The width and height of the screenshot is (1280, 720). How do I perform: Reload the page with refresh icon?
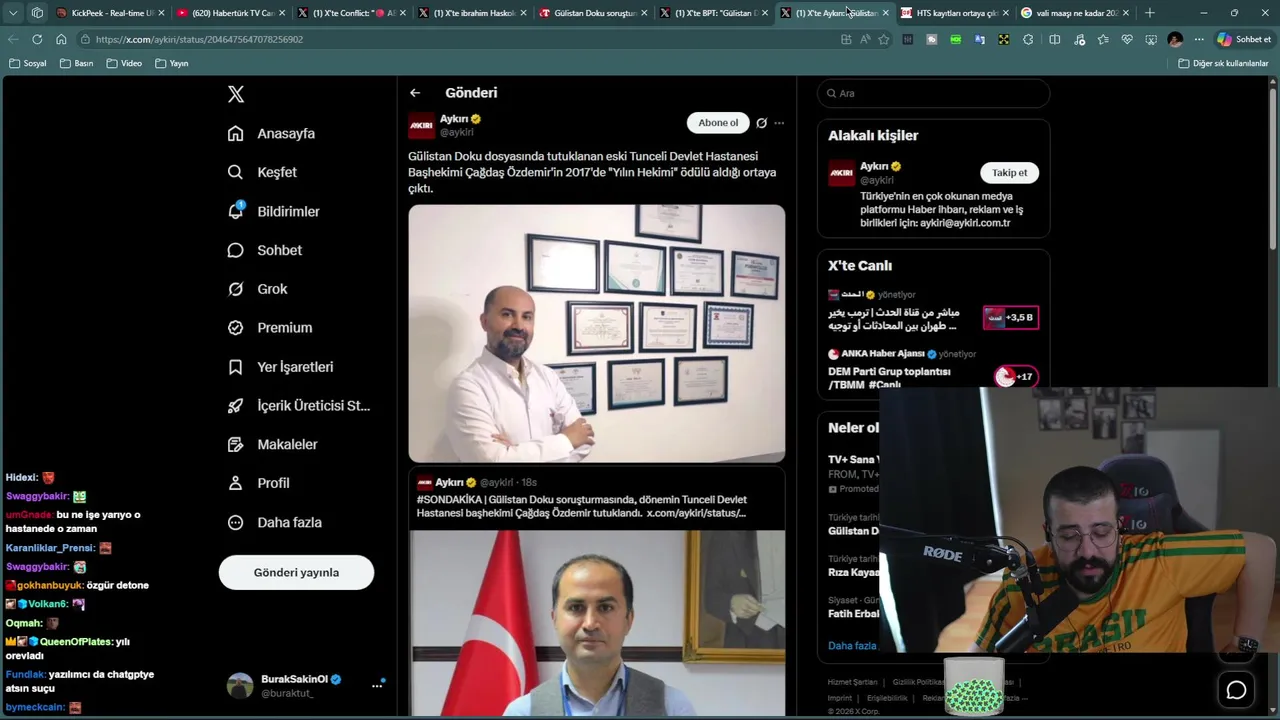(x=37, y=39)
